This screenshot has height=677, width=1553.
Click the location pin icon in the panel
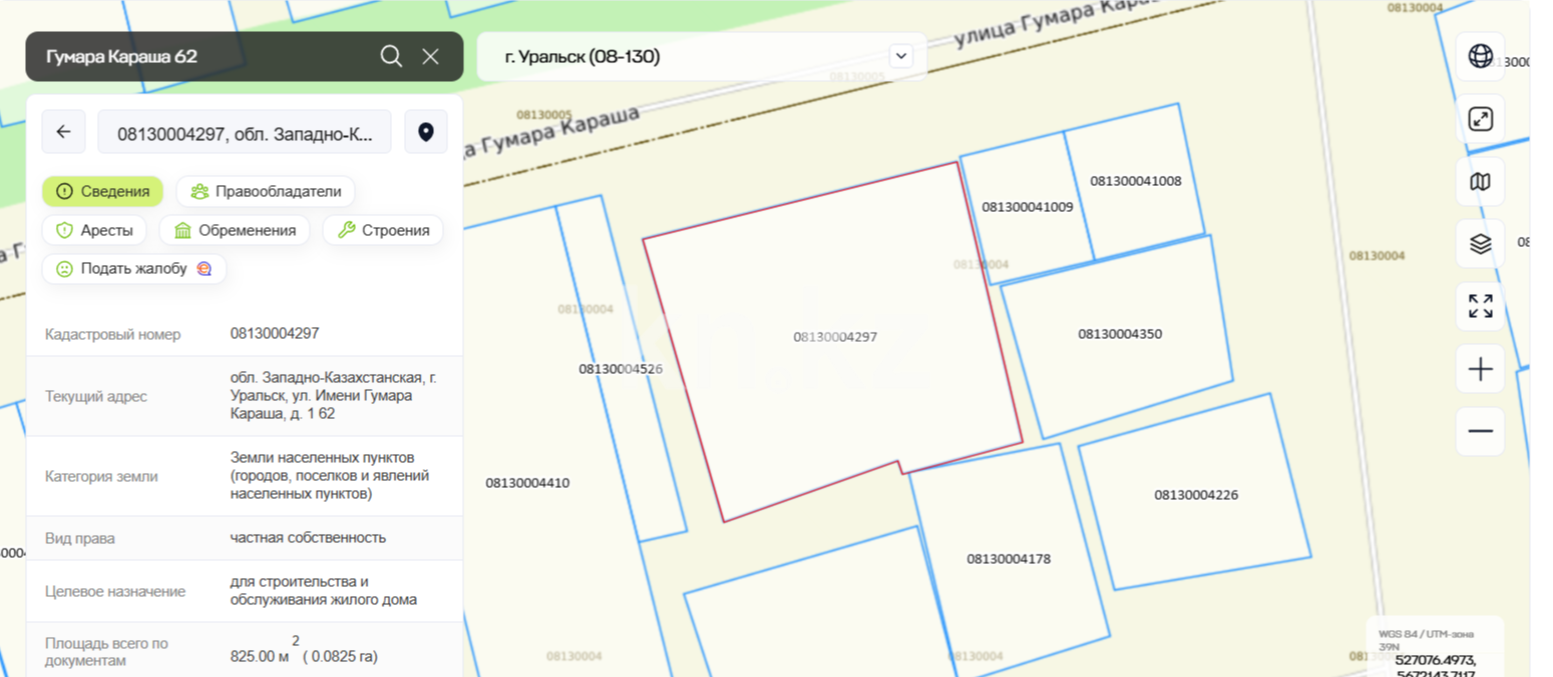(x=426, y=131)
